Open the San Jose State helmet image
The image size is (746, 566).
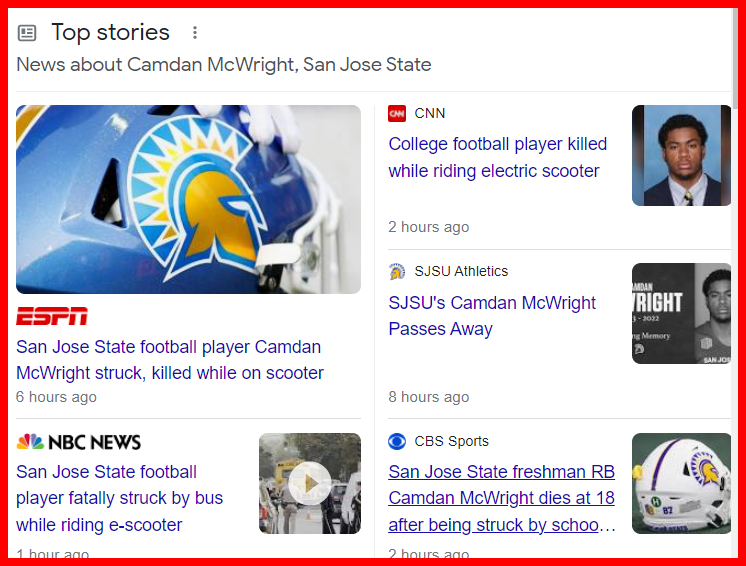point(188,199)
